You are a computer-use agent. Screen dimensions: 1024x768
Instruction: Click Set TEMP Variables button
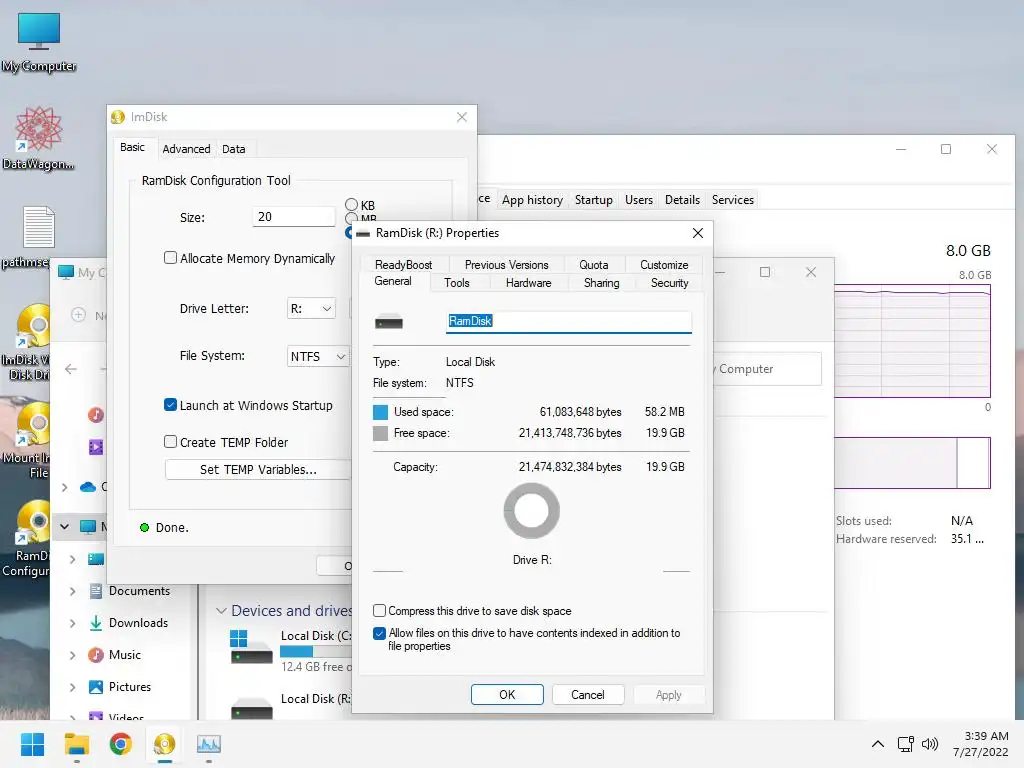[258, 470]
